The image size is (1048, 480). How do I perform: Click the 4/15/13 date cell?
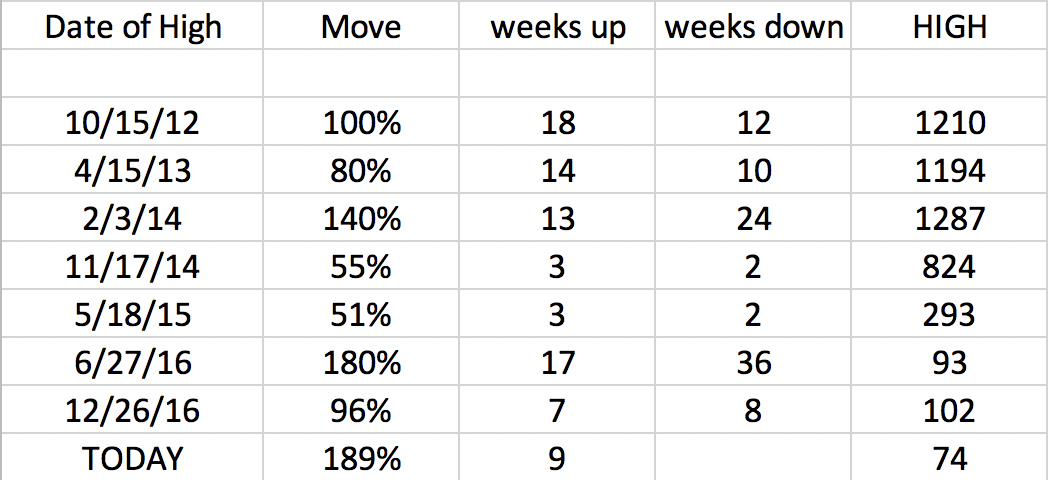click(x=132, y=171)
